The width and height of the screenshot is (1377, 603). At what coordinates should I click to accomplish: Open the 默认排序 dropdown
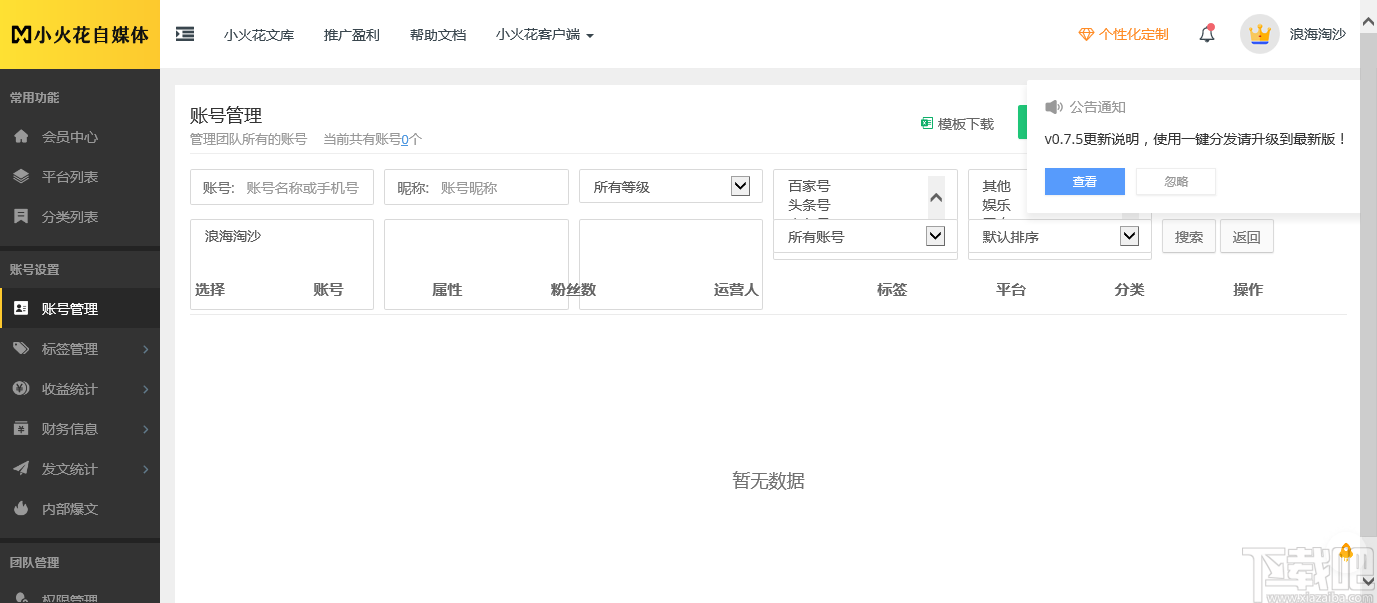point(1129,236)
